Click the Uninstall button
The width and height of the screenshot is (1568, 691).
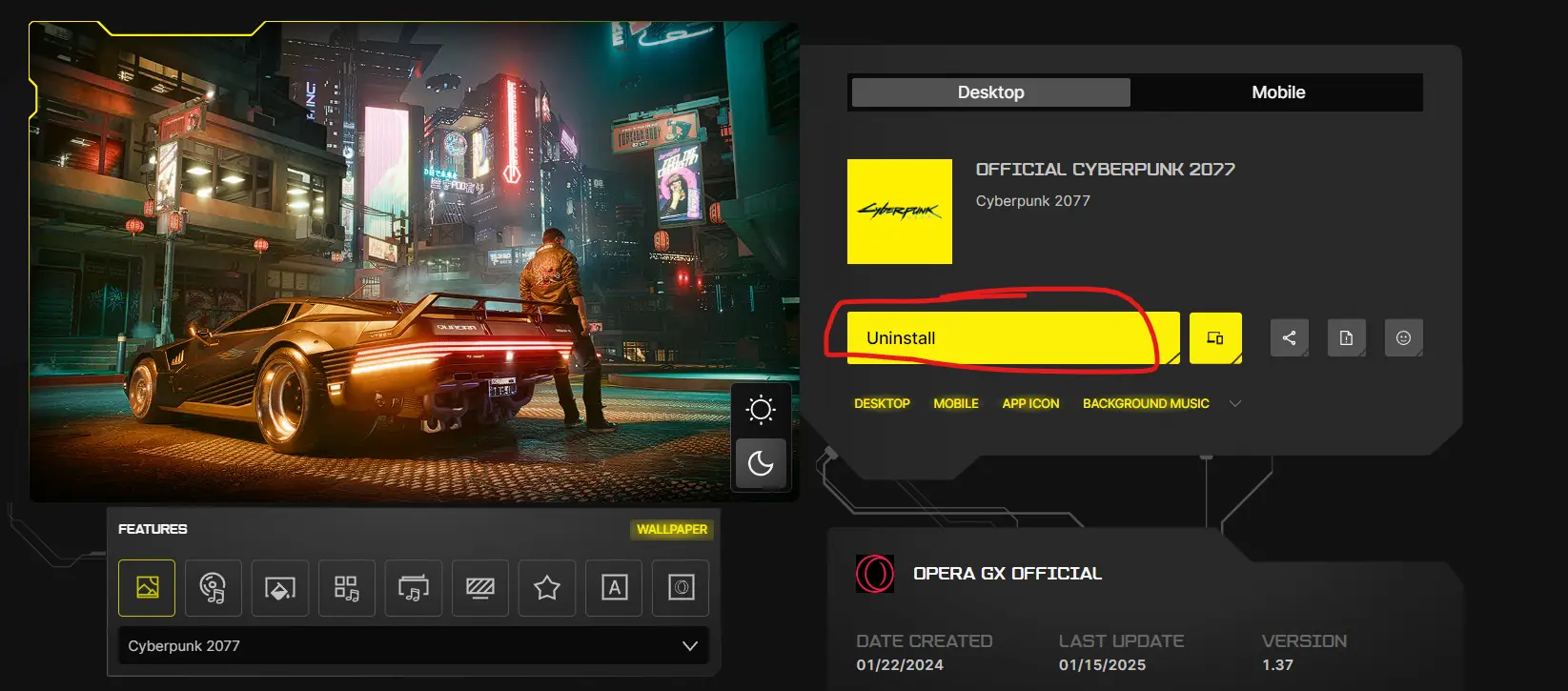point(1013,338)
